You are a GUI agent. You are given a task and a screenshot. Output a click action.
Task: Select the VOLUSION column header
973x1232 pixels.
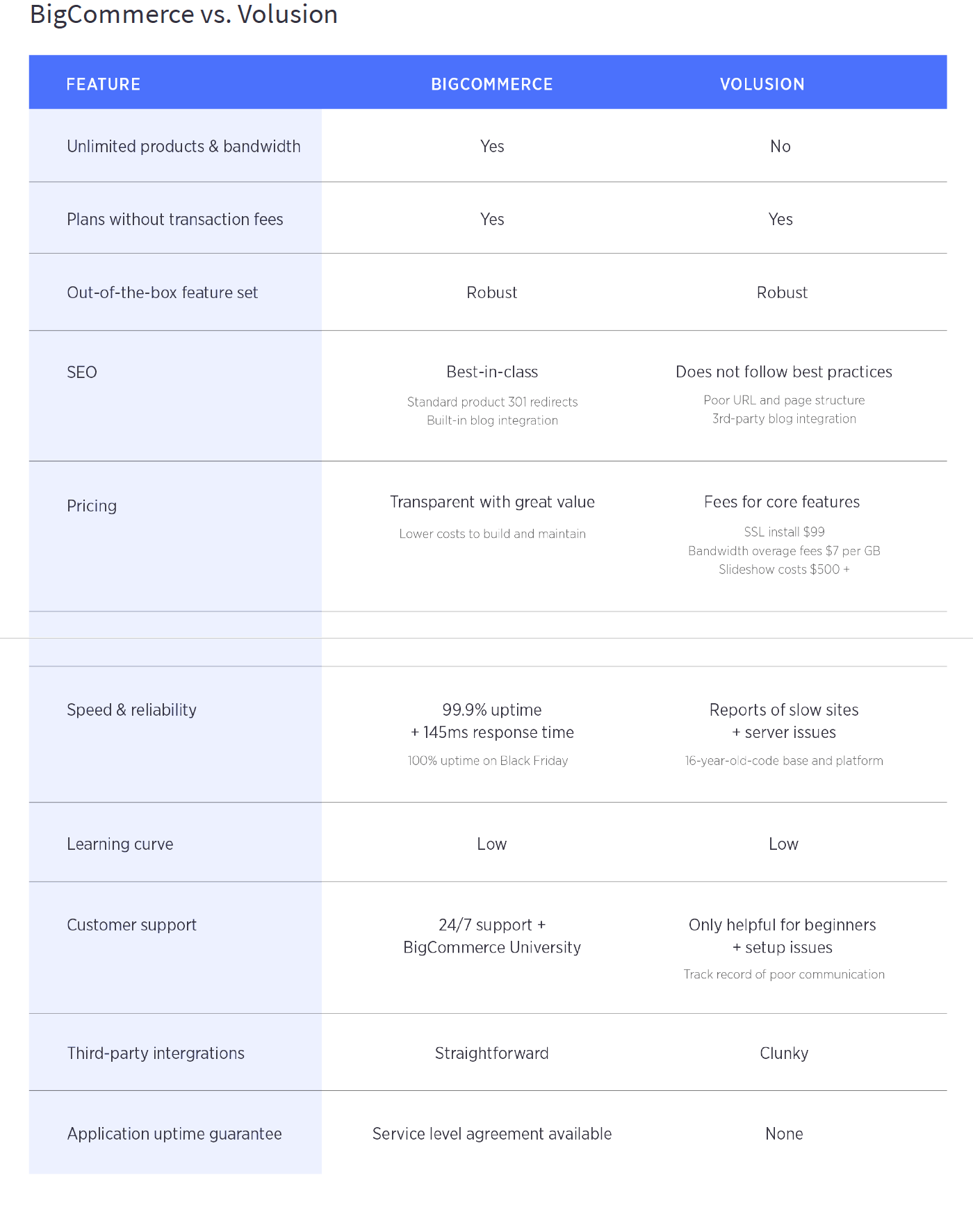(762, 84)
